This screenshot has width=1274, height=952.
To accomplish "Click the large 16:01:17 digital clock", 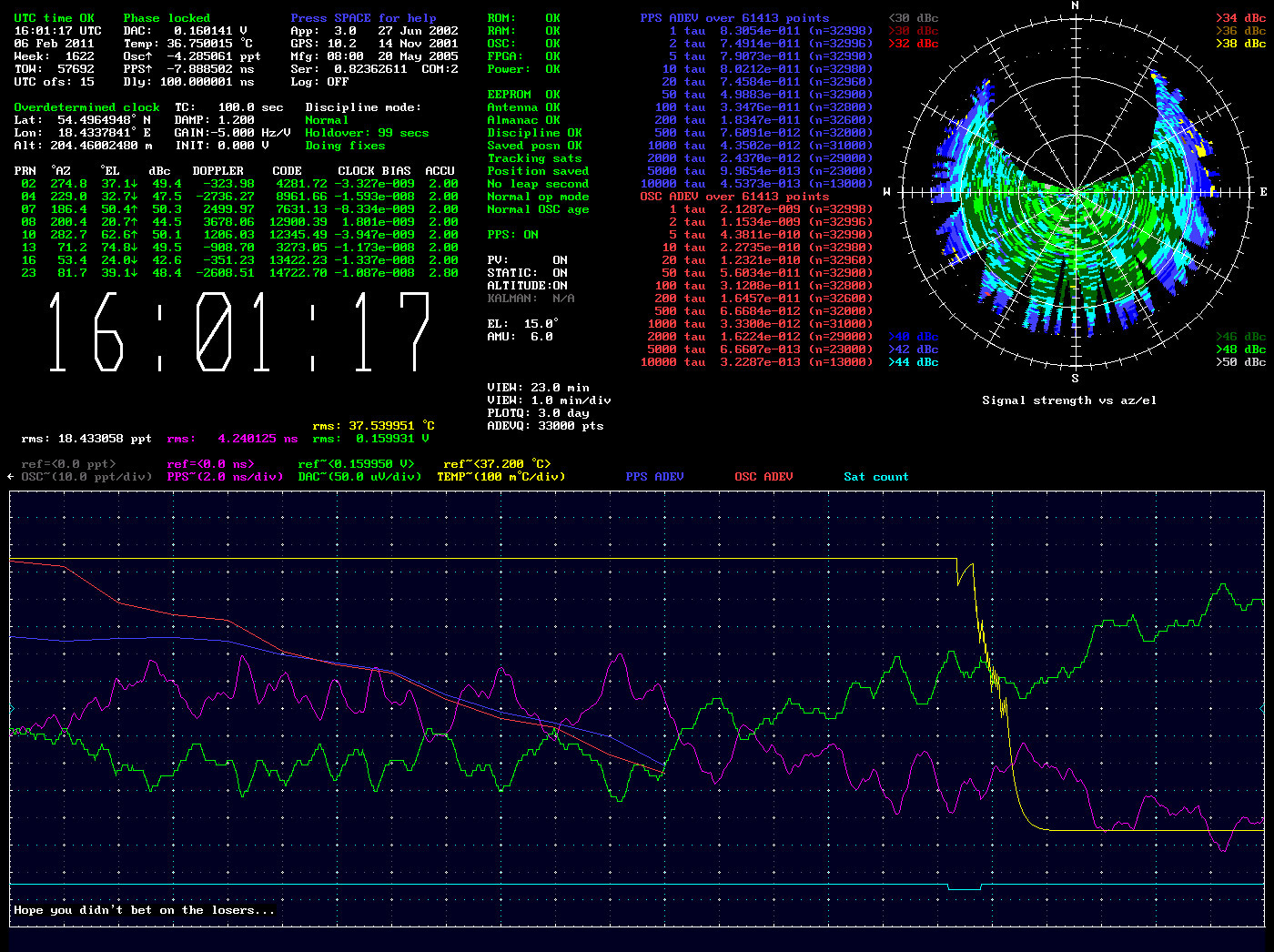I will pos(239,332).
